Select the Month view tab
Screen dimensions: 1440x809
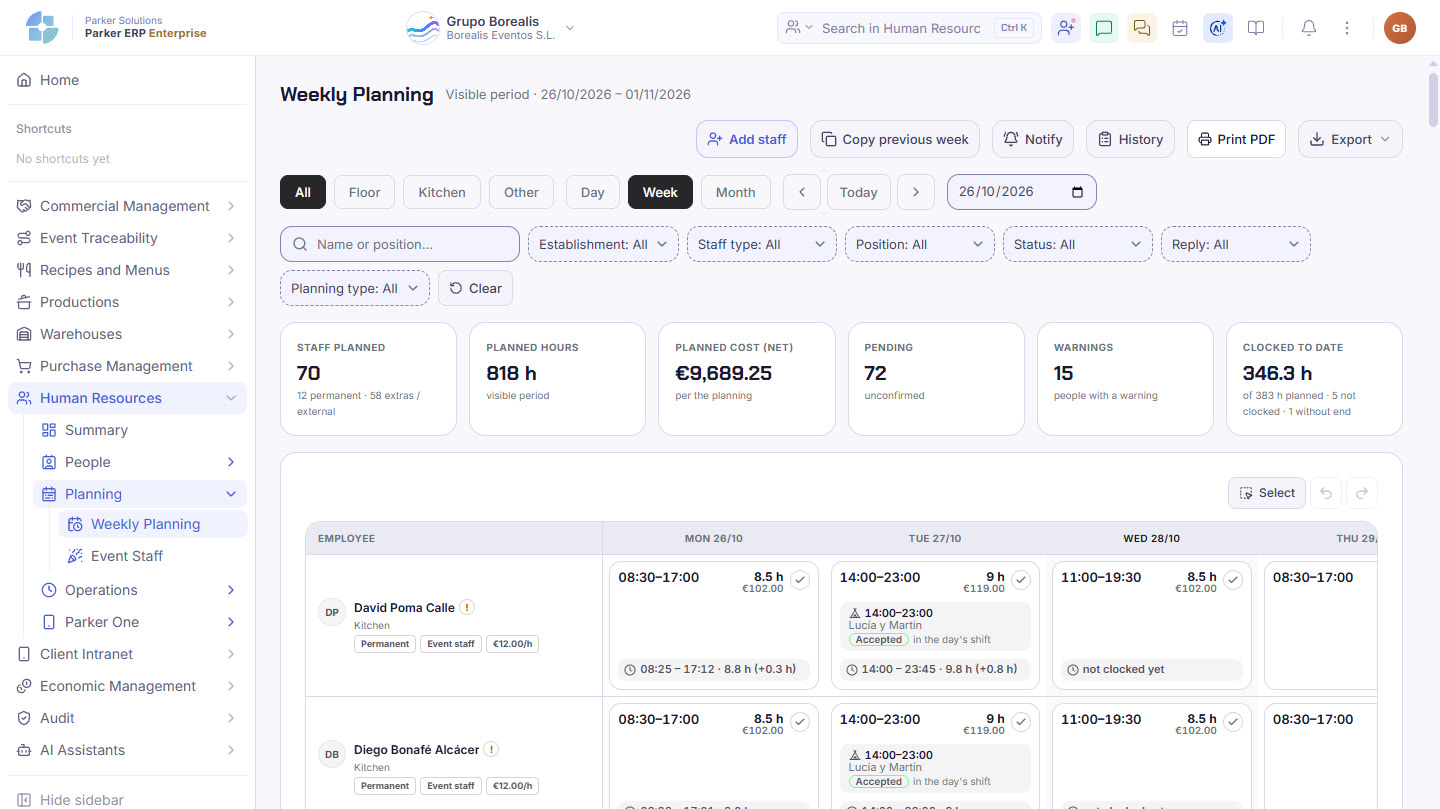pos(736,192)
